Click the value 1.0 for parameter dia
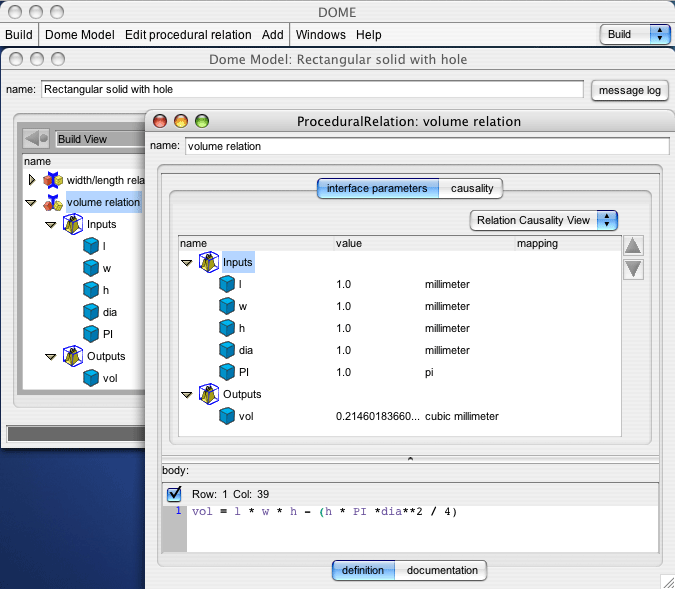 tap(344, 350)
